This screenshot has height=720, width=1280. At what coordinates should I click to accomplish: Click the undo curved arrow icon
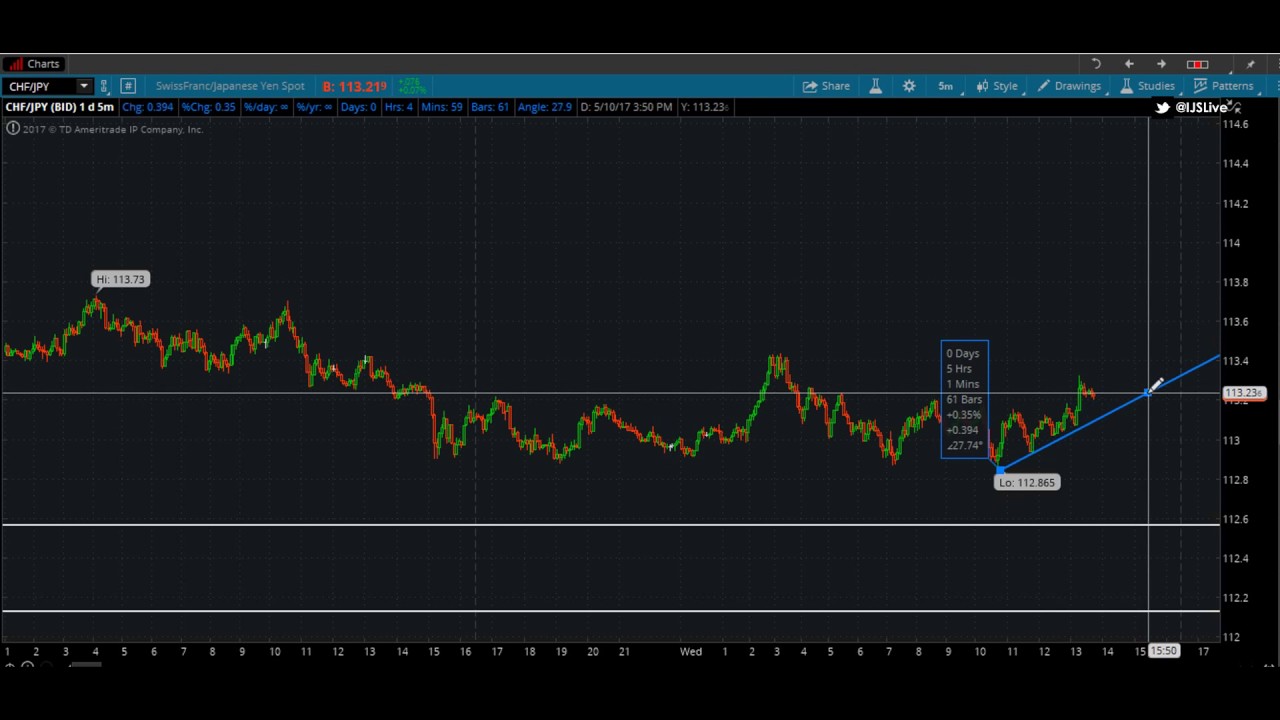coord(1096,64)
